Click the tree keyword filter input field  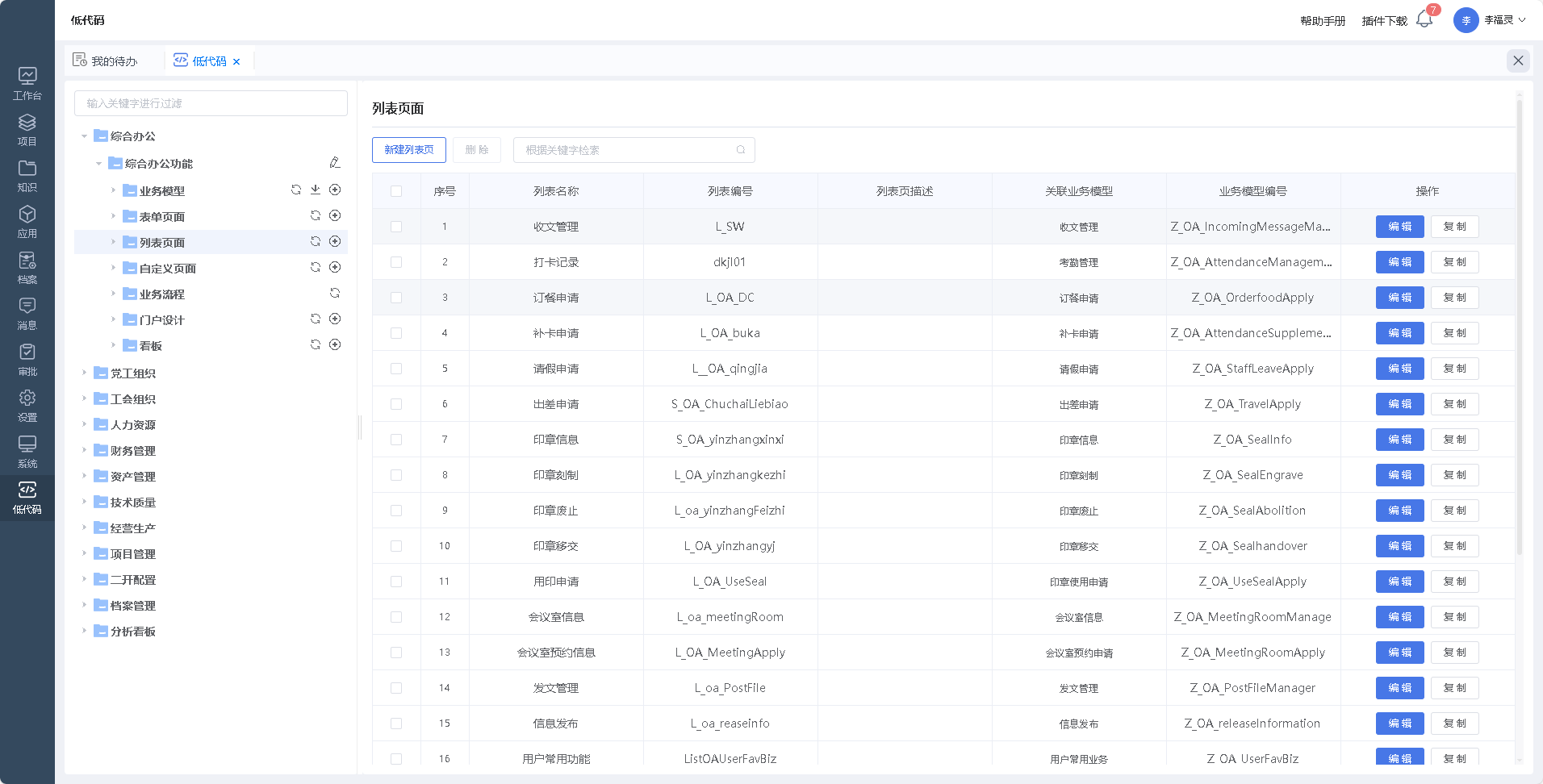(x=211, y=103)
